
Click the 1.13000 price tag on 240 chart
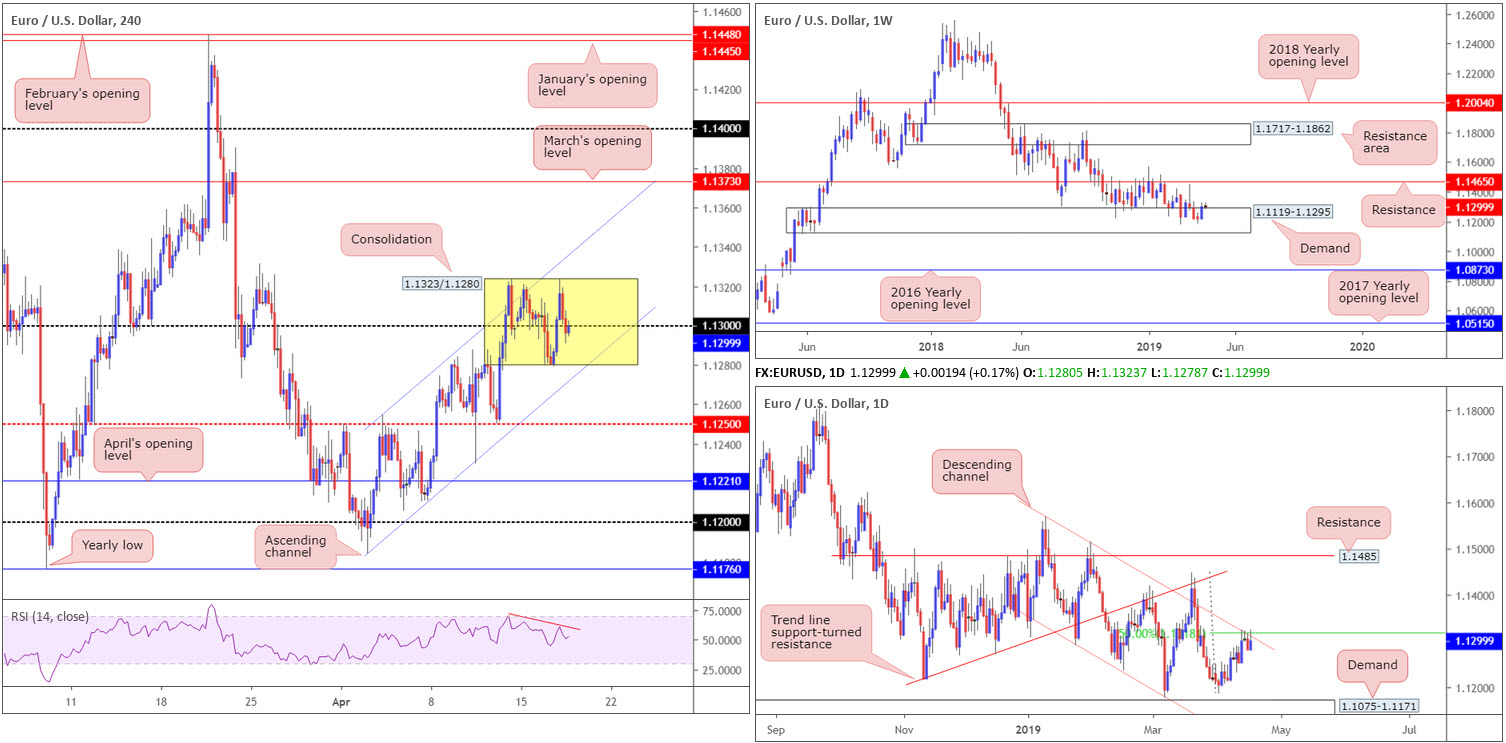tap(720, 326)
